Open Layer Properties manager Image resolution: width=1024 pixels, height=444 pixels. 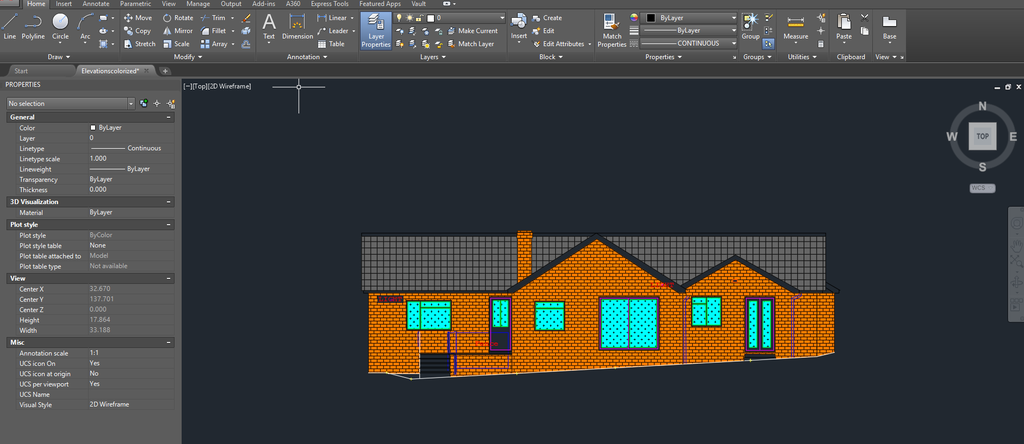(376, 31)
